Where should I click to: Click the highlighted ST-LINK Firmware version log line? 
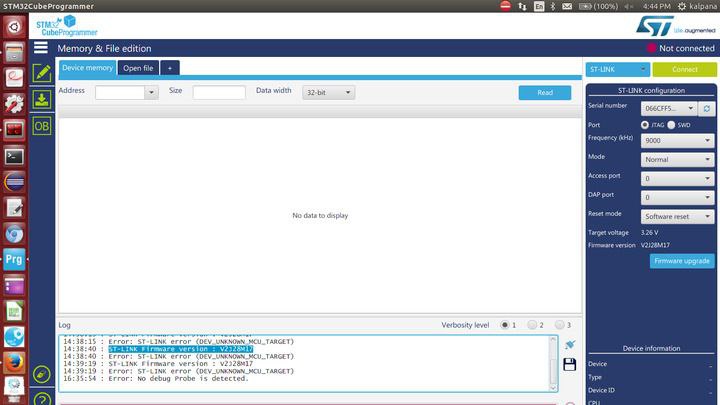(x=180, y=349)
